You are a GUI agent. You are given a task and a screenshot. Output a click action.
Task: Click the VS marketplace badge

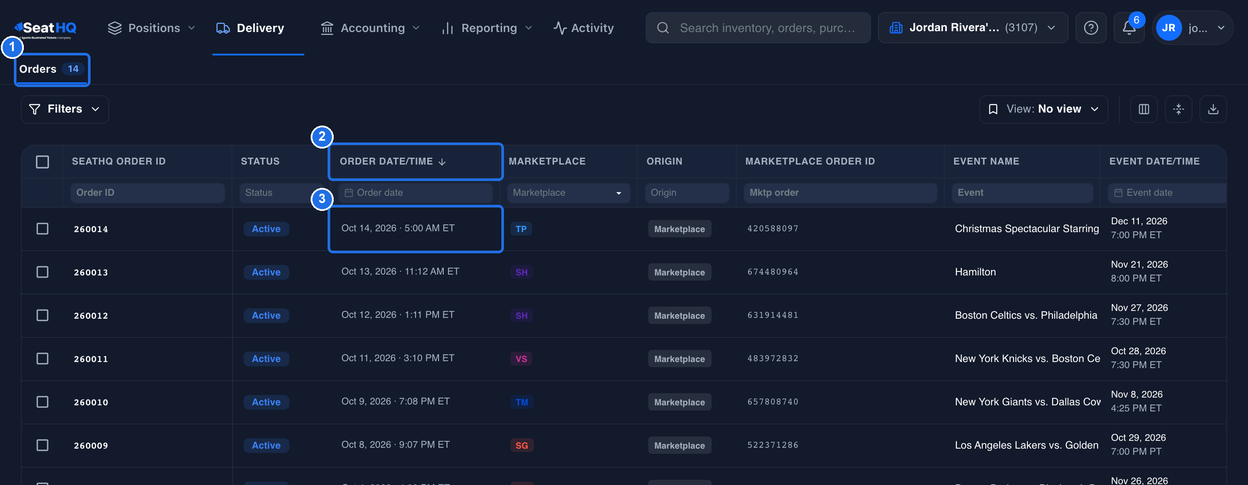point(521,359)
